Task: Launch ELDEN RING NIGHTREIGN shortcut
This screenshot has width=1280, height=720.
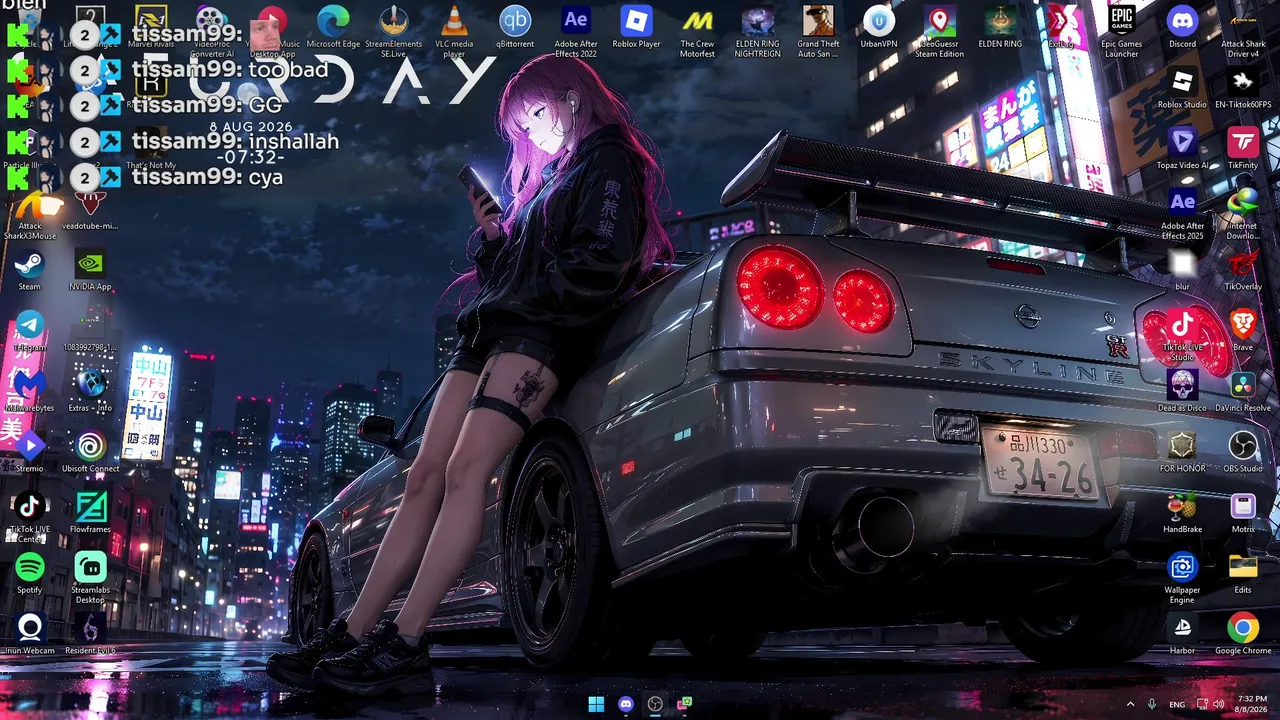Action: pyautogui.click(x=758, y=32)
